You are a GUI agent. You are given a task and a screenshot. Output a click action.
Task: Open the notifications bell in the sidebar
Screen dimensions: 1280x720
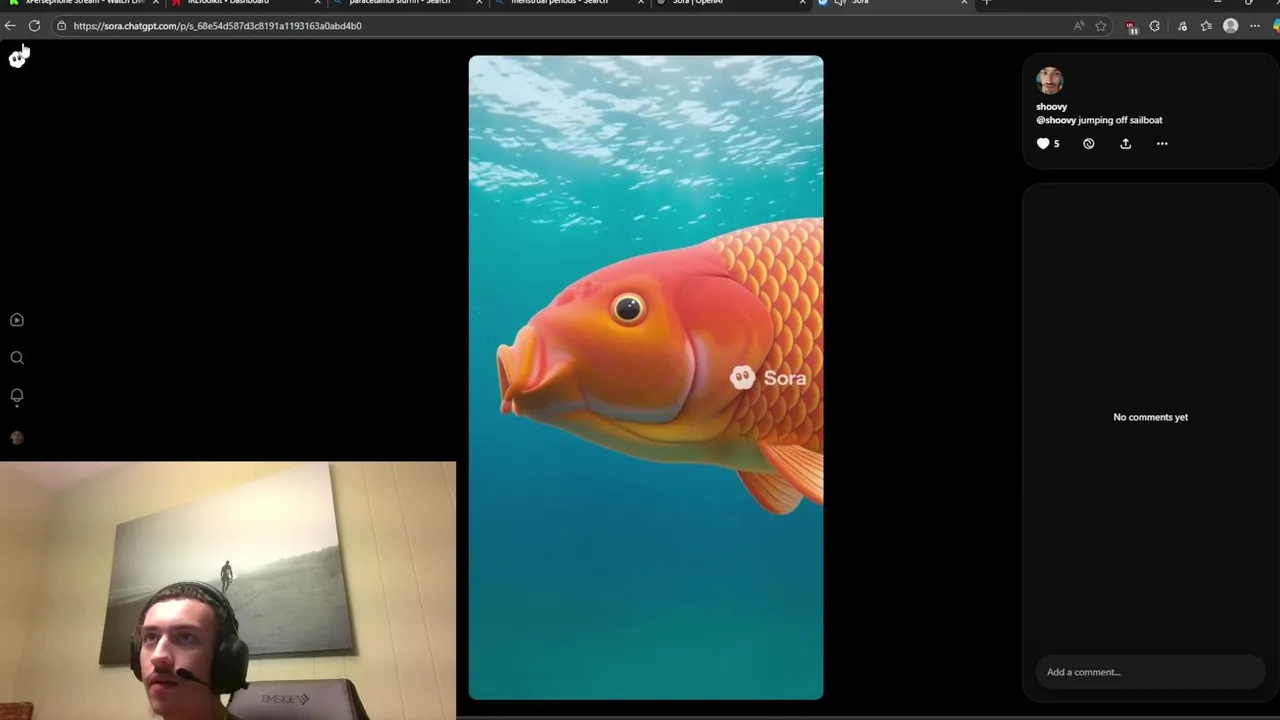(x=17, y=396)
